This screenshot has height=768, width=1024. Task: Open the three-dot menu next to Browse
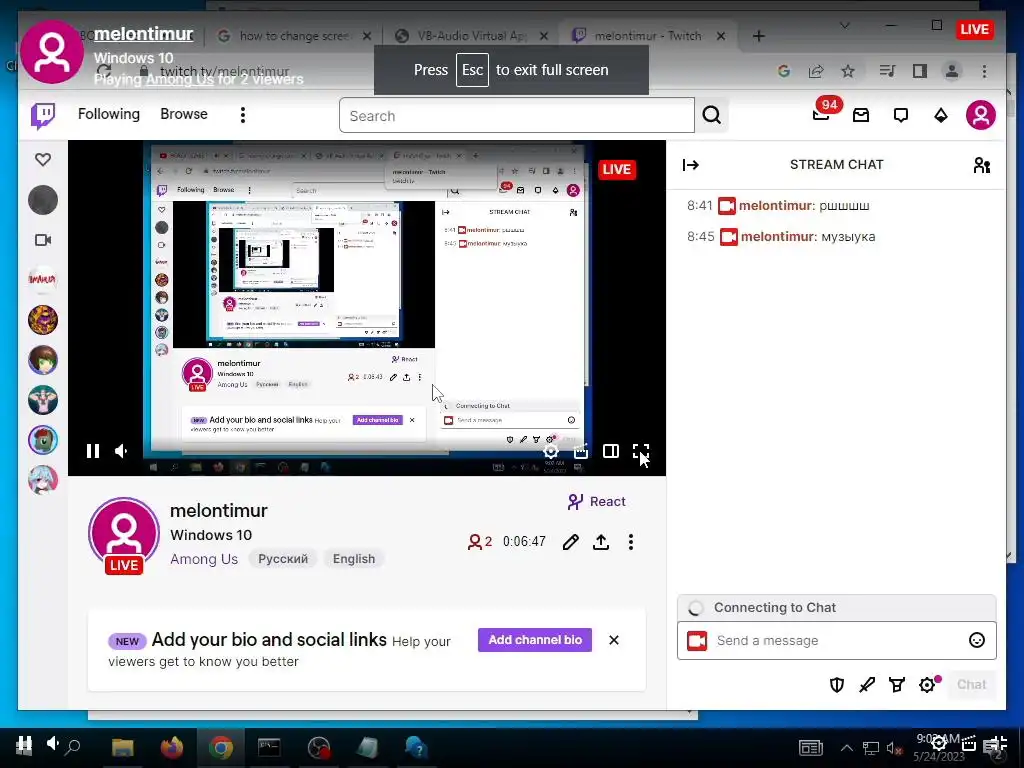coord(243,115)
